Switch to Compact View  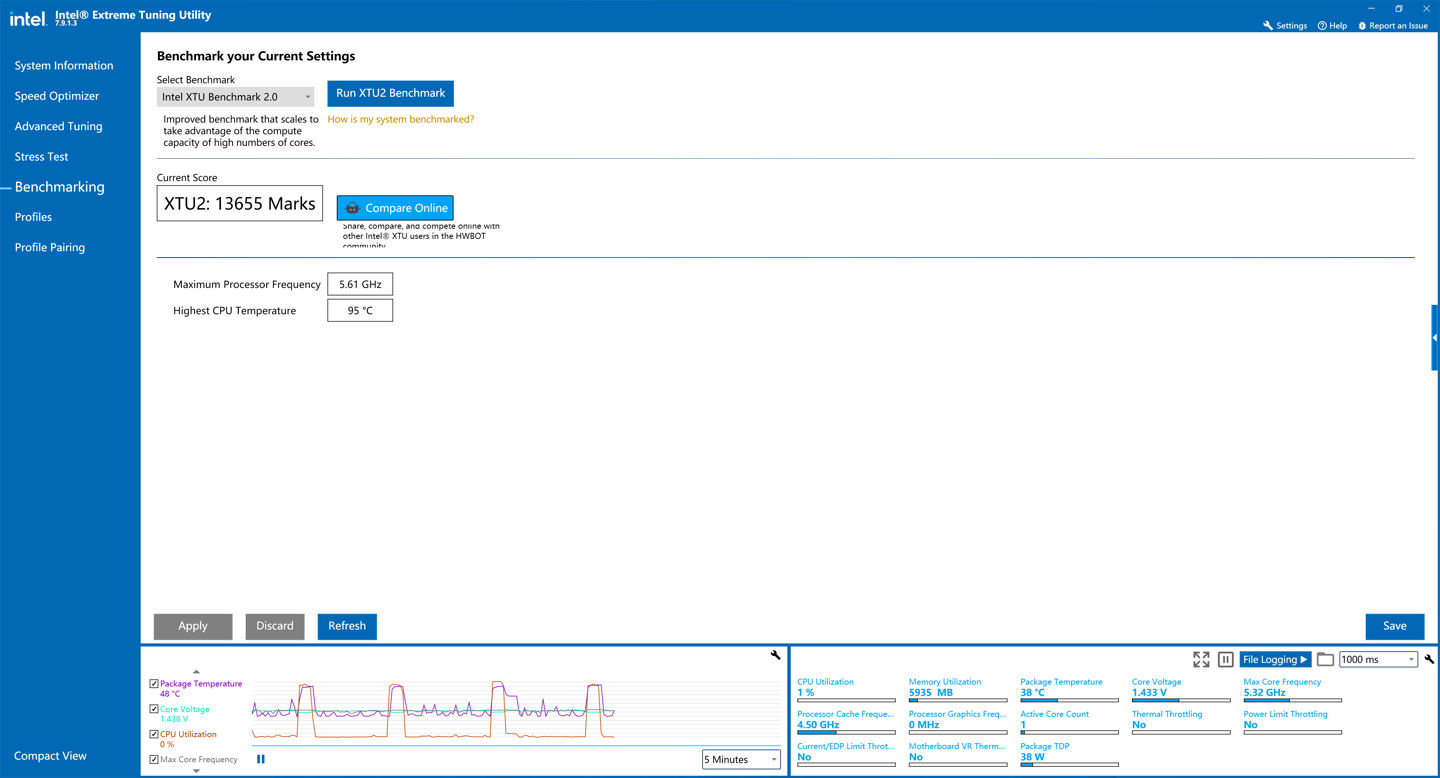[x=50, y=756]
